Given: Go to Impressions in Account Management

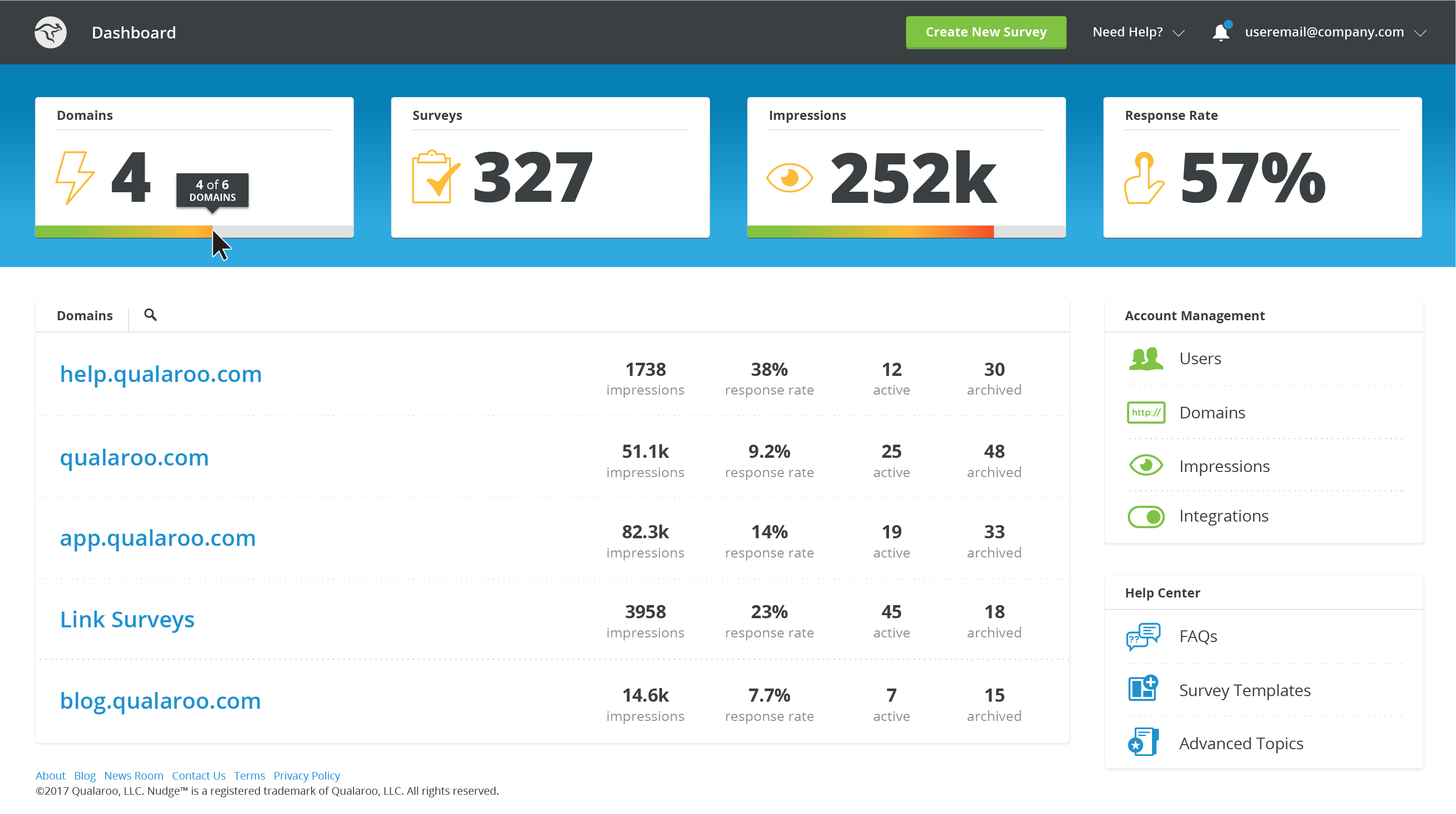Looking at the screenshot, I should tap(1224, 466).
